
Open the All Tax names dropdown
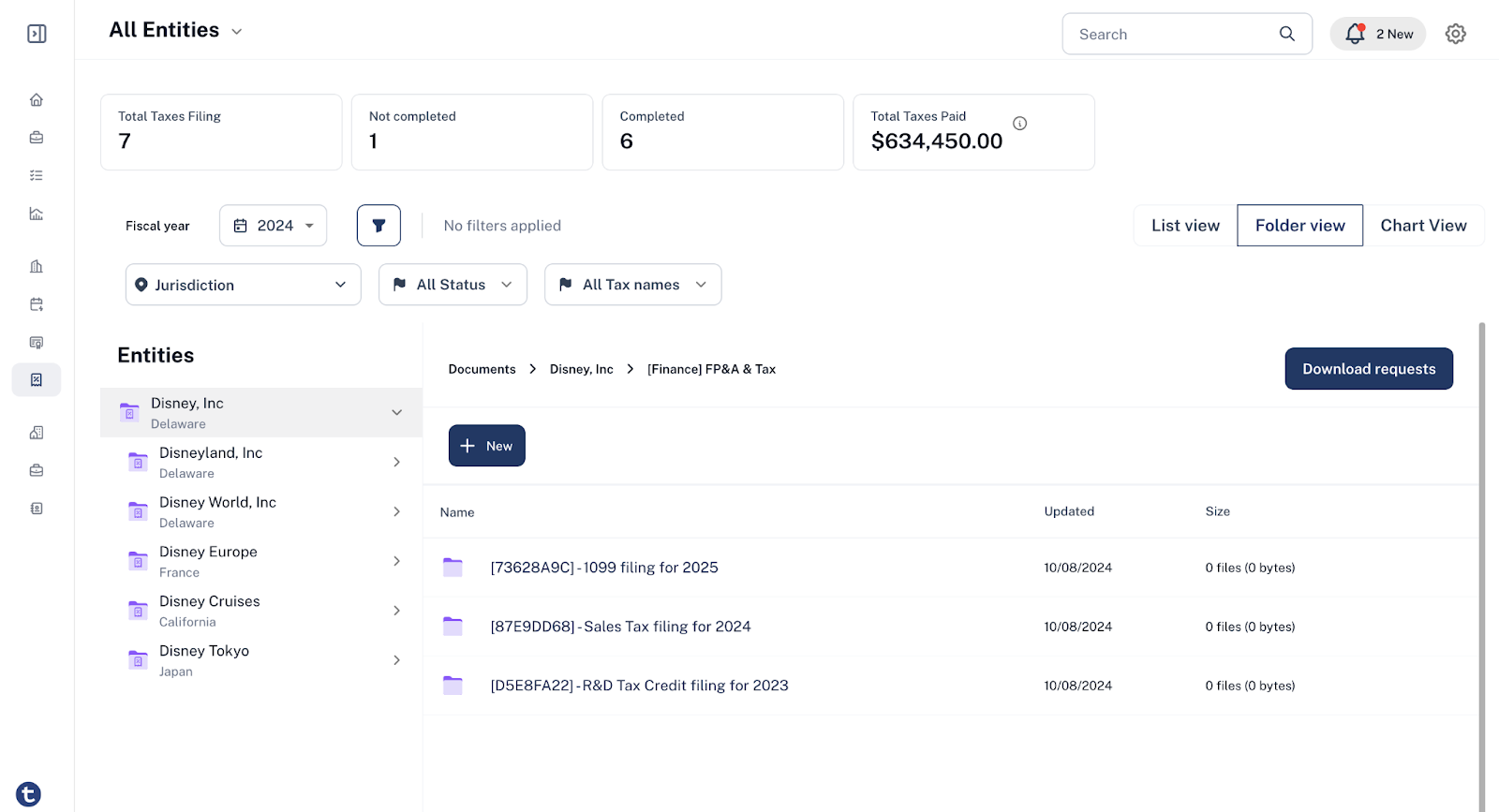[632, 285]
